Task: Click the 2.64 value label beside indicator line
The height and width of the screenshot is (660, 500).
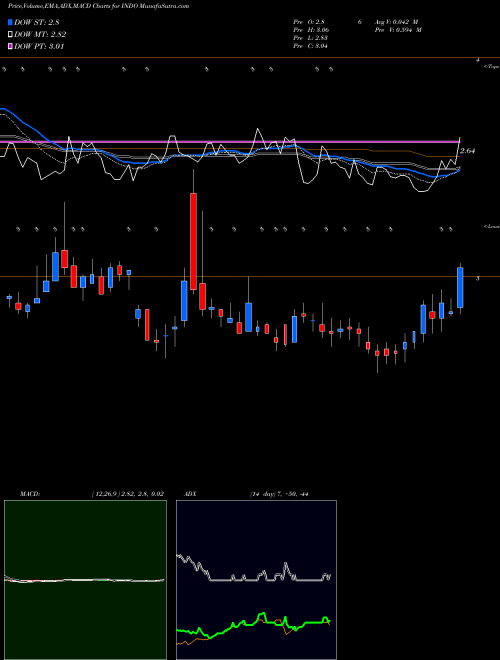Action: point(468,151)
